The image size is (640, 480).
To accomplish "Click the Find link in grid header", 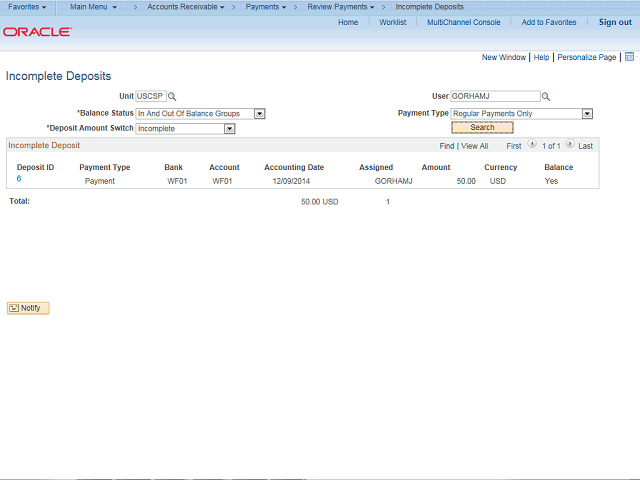I will click(447, 146).
